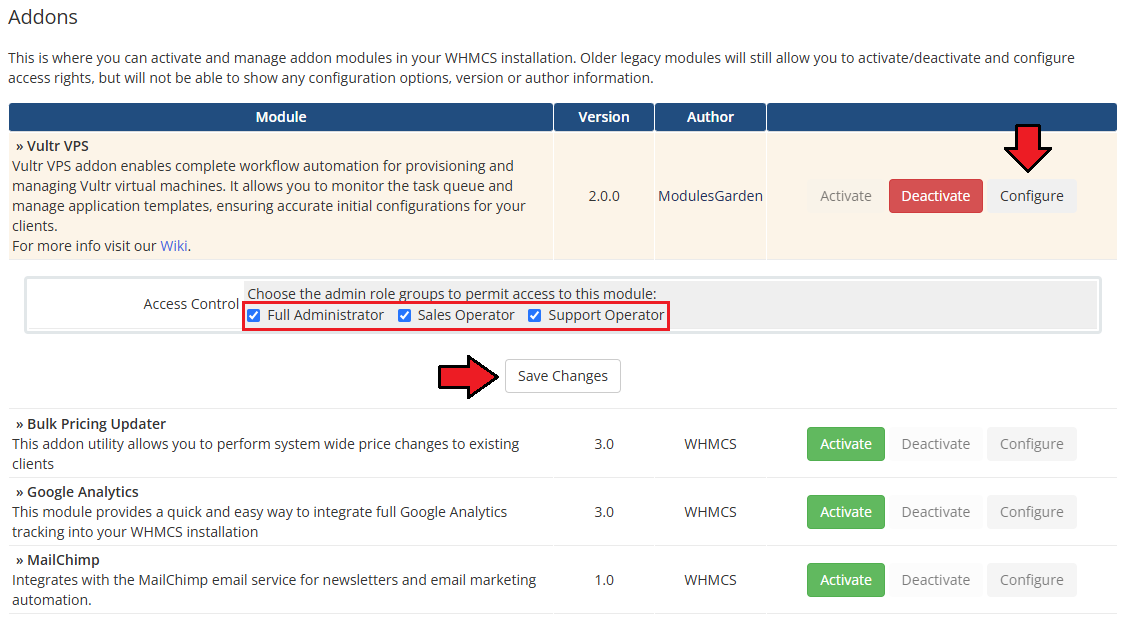
Task: Deactivate the Vultr VPS addon
Action: click(x=936, y=196)
